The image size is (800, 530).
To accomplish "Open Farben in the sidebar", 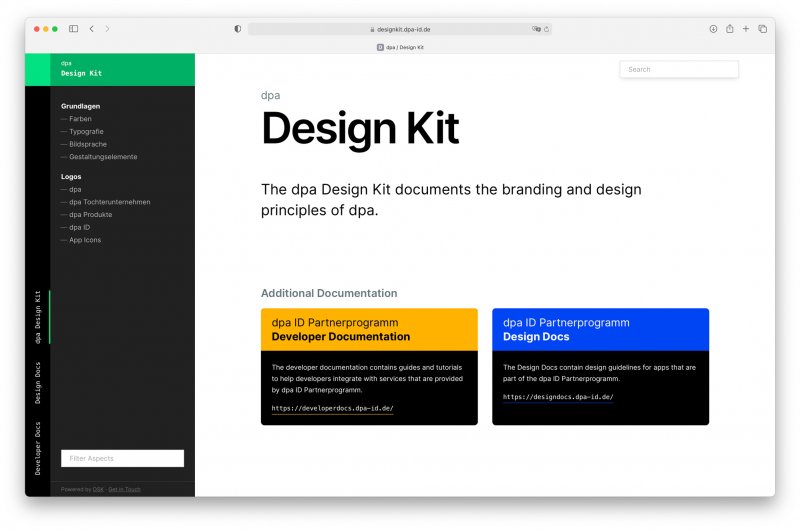I will (80, 119).
